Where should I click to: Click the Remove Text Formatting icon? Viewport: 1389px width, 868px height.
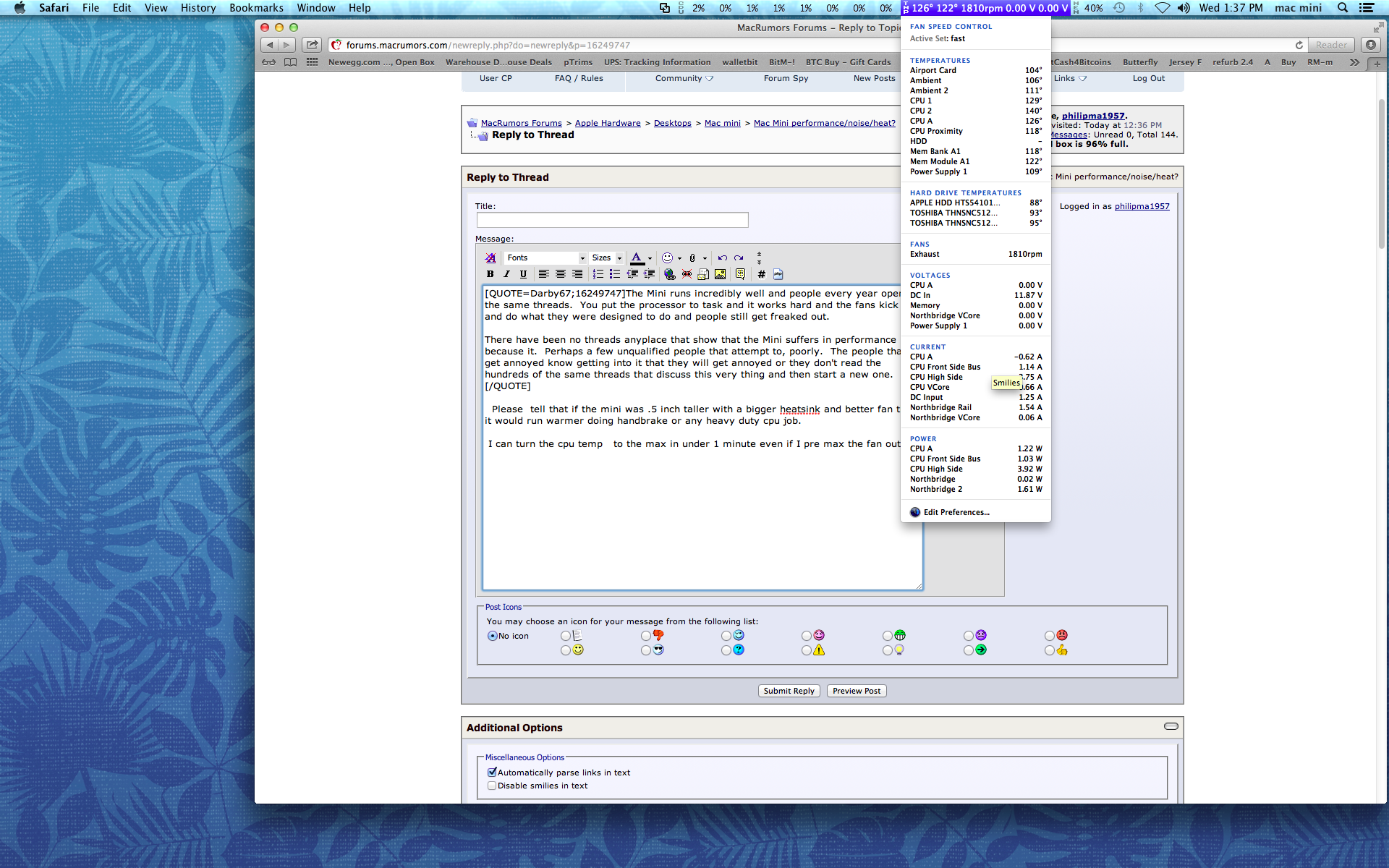(490, 258)
